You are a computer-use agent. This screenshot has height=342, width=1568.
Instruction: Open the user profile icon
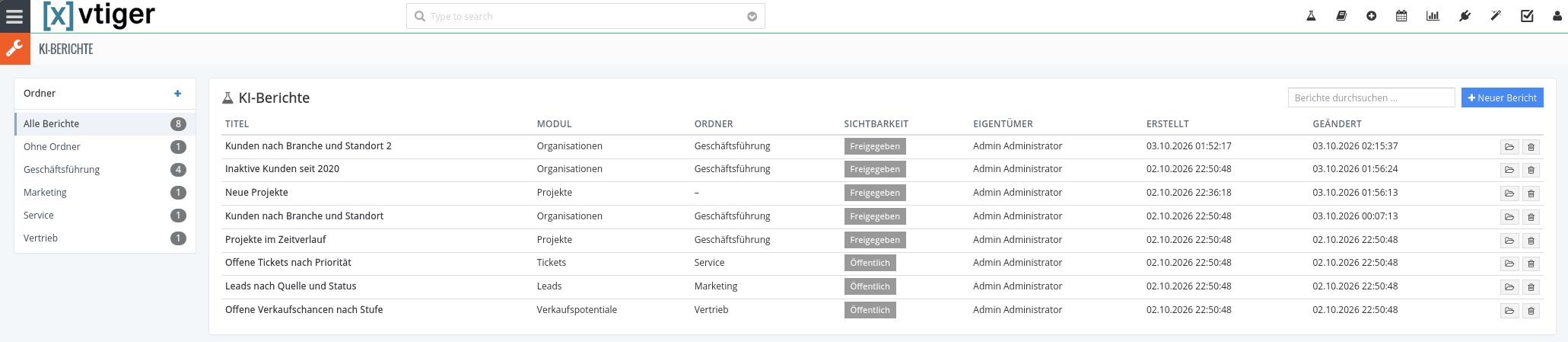click(1557, 16)
